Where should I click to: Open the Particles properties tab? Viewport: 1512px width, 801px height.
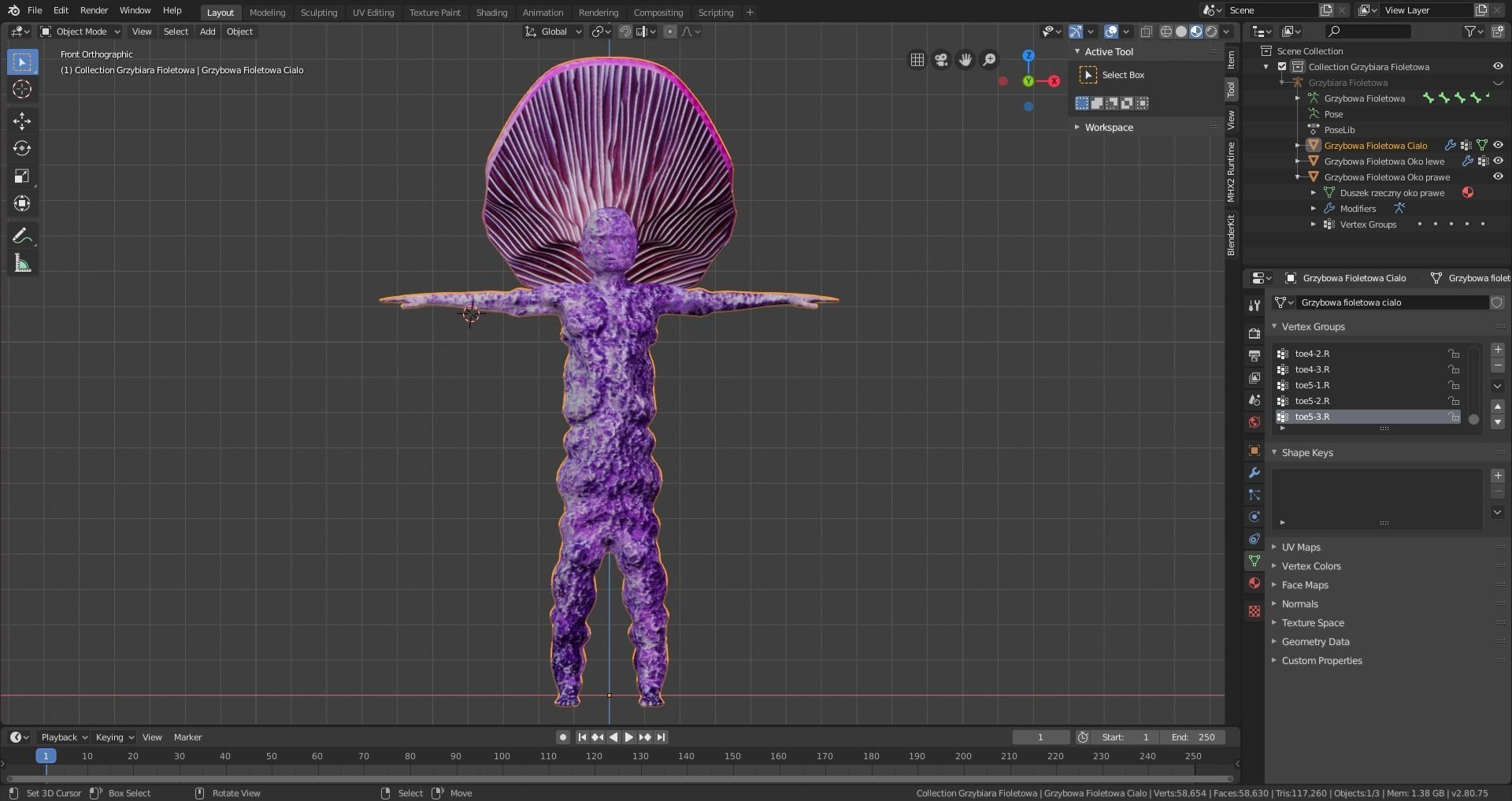click(x=1254, y=495)
